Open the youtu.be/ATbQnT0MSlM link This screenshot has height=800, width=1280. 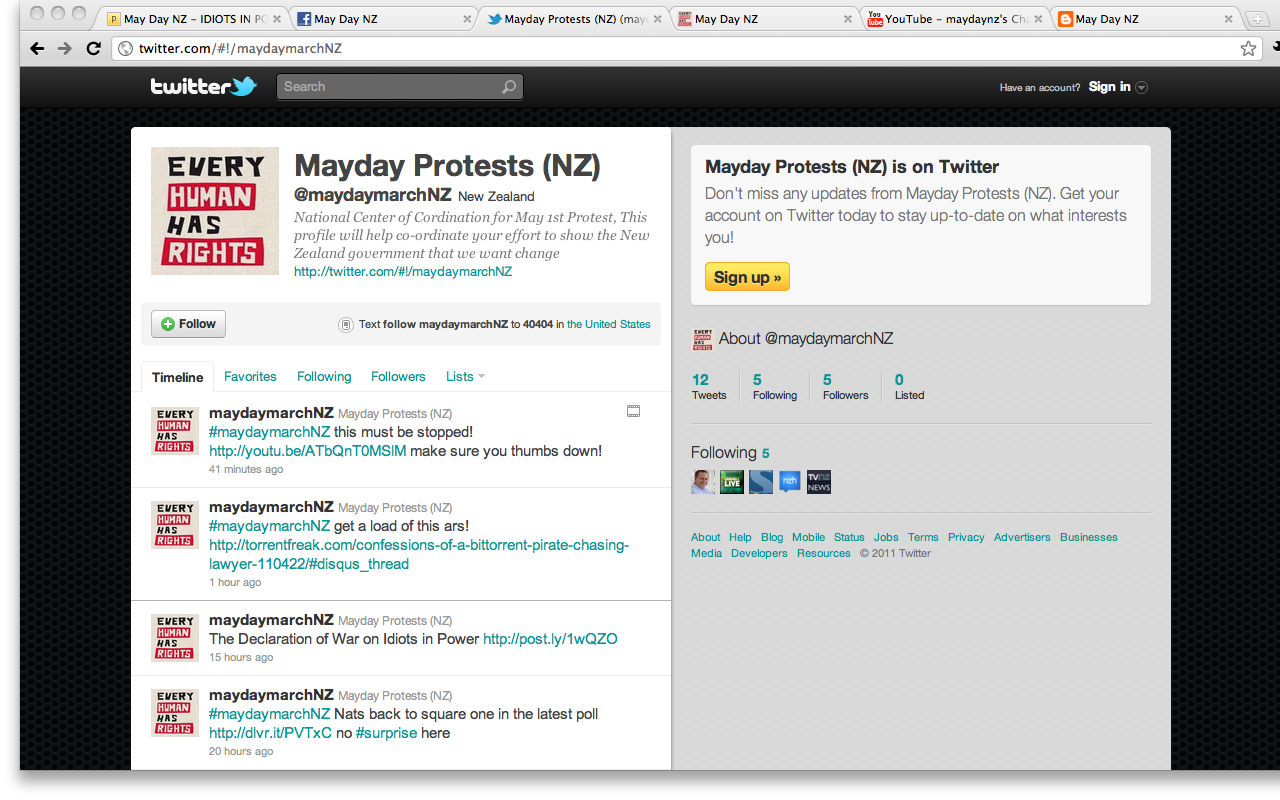pos(308,451)
